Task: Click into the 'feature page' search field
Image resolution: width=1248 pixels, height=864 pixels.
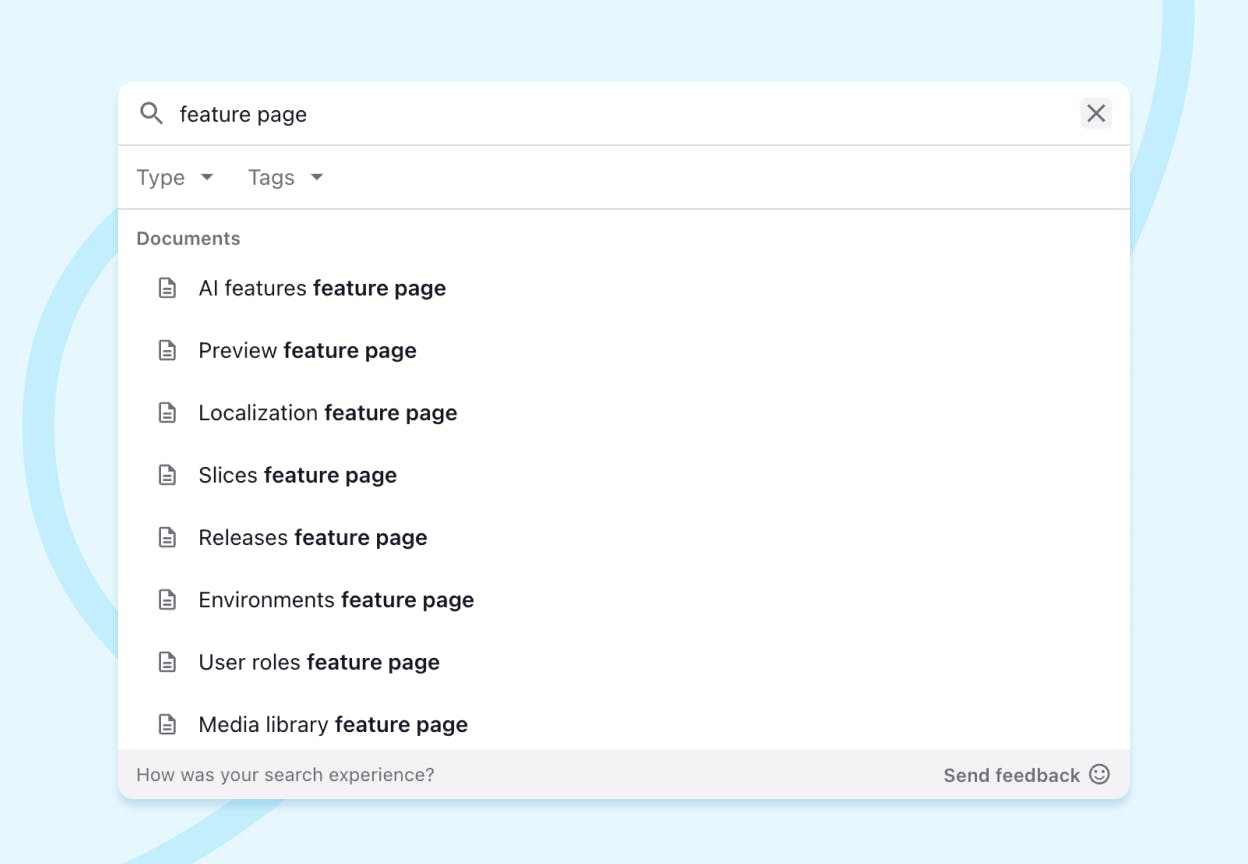Action: pyautogui.click(x=600, y=114)
